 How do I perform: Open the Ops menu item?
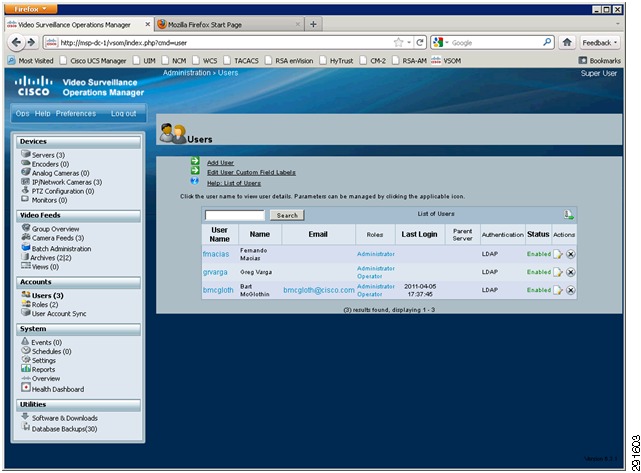pos(22,113)
